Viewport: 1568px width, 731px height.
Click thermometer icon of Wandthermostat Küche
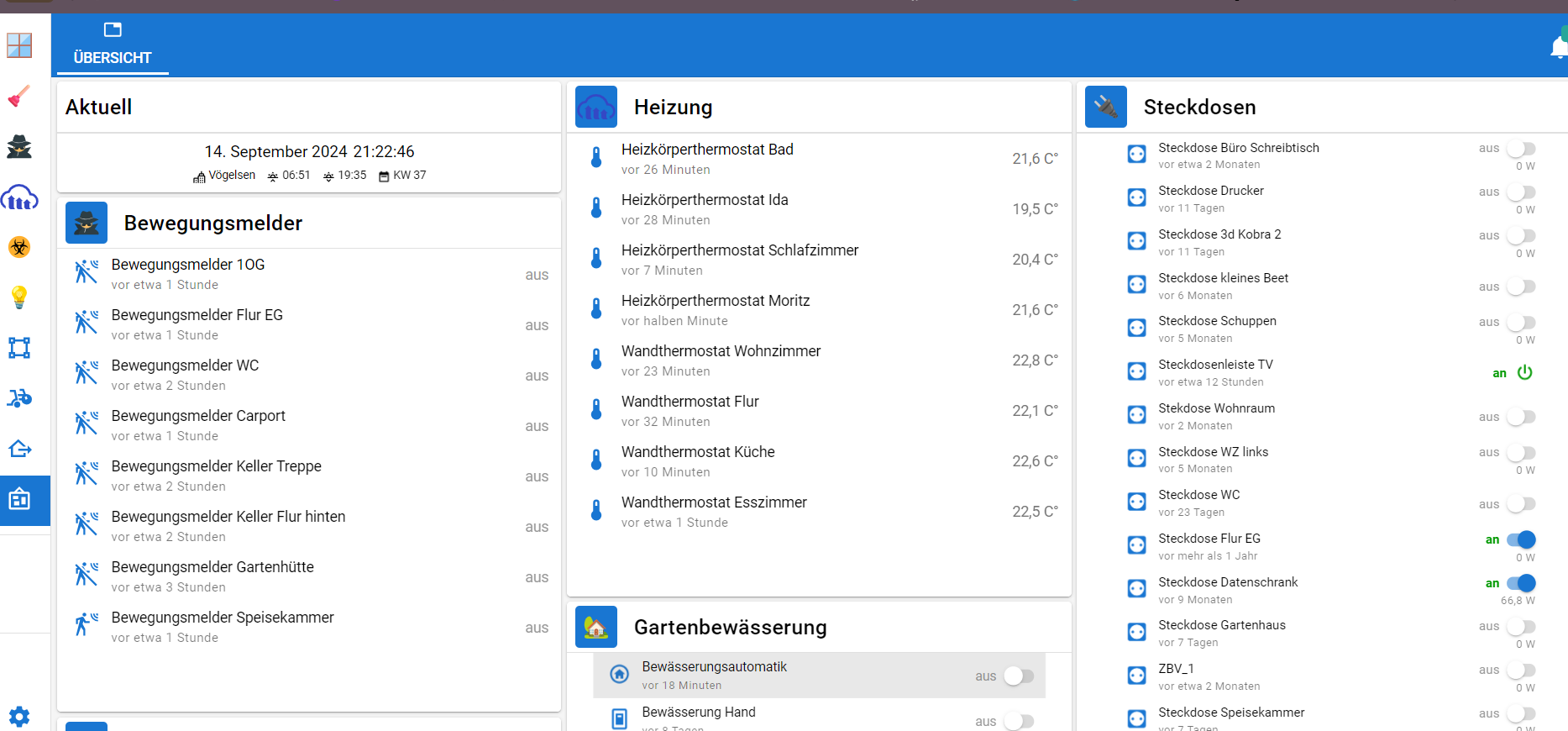(x=596, y=460)
